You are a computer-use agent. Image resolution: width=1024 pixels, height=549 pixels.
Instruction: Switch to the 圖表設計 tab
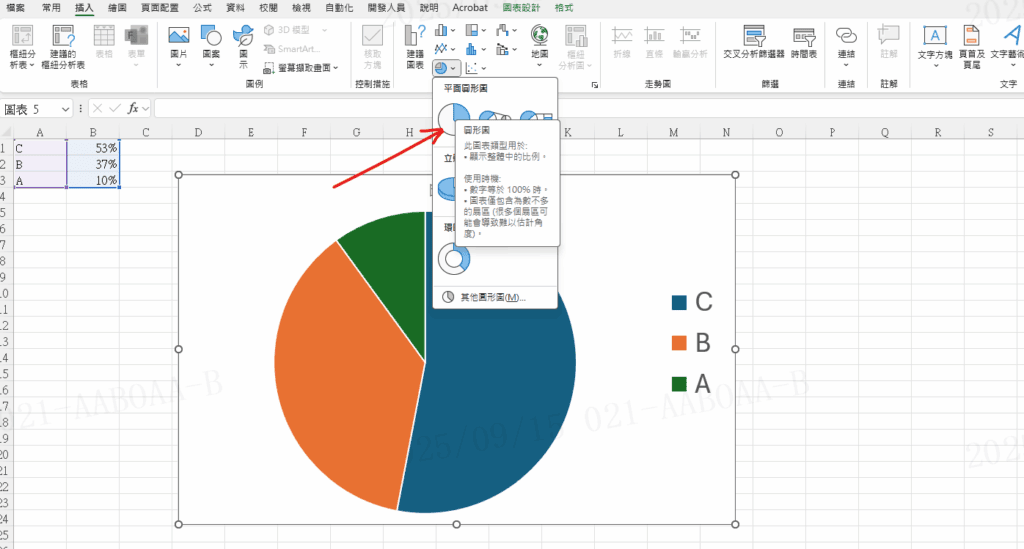pos(519,7)
